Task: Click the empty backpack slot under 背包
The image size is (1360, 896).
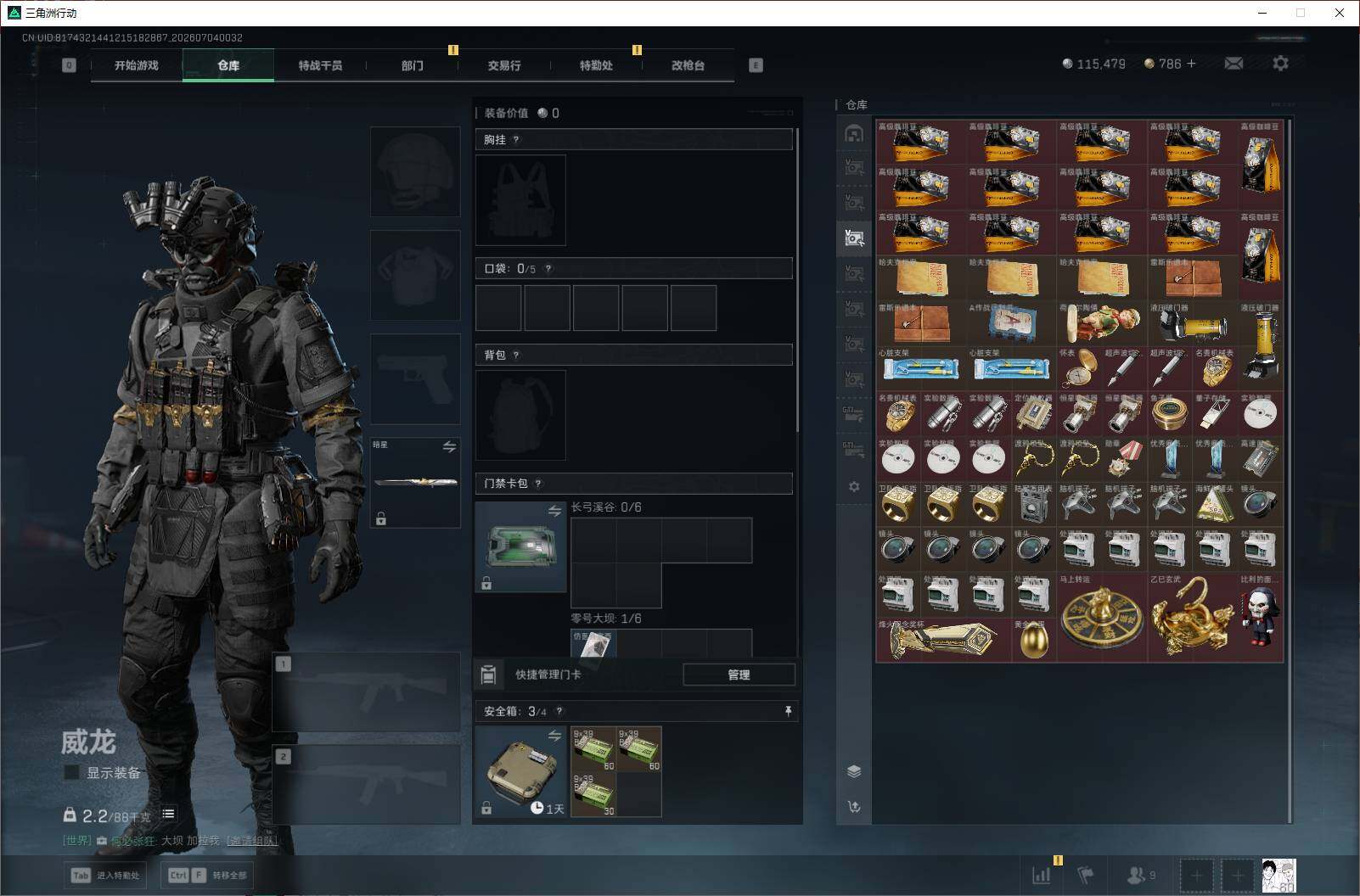Action: 520,415
